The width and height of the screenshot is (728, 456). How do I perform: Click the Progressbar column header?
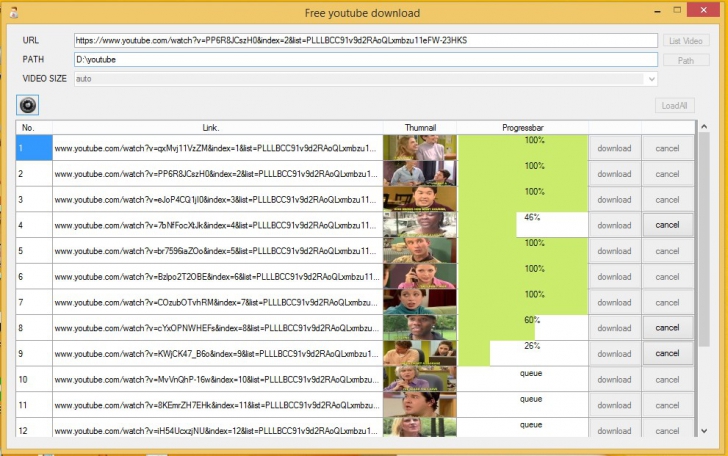tap(523, 128)
